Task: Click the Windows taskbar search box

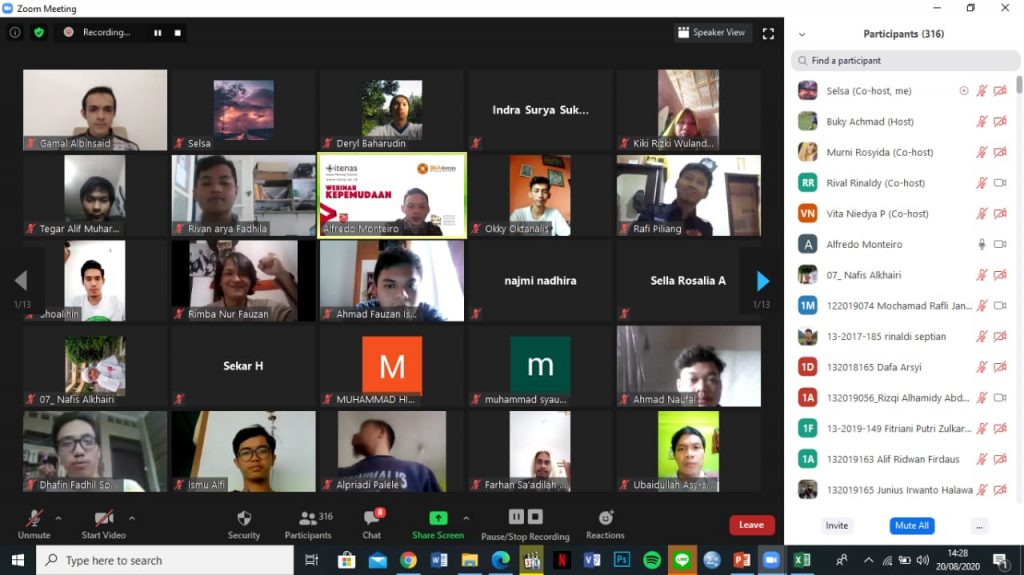Action: 165,560
